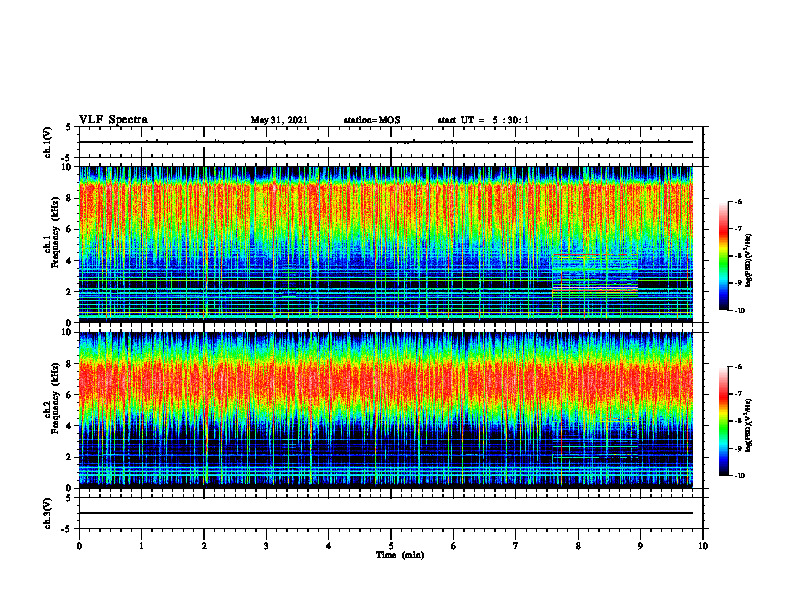Click the "-6" label on ch.1 colorbar
Image resolution: width=792 pixels, height=612 pixels.
point(738,201)
